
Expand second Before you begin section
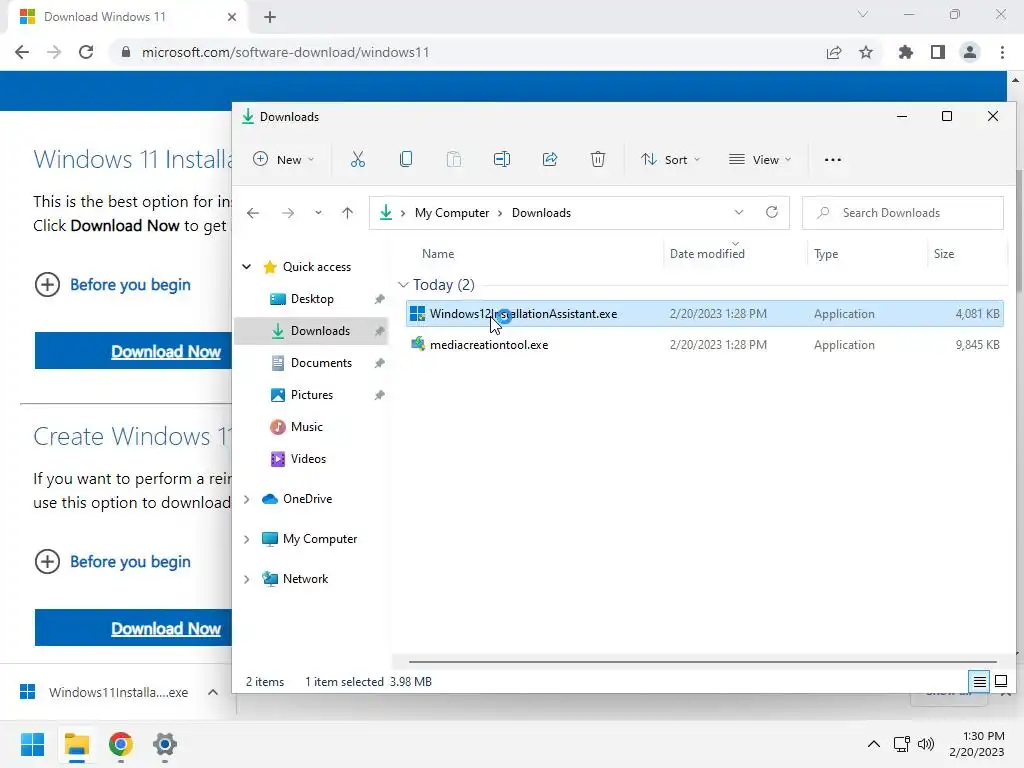point(112,562)
